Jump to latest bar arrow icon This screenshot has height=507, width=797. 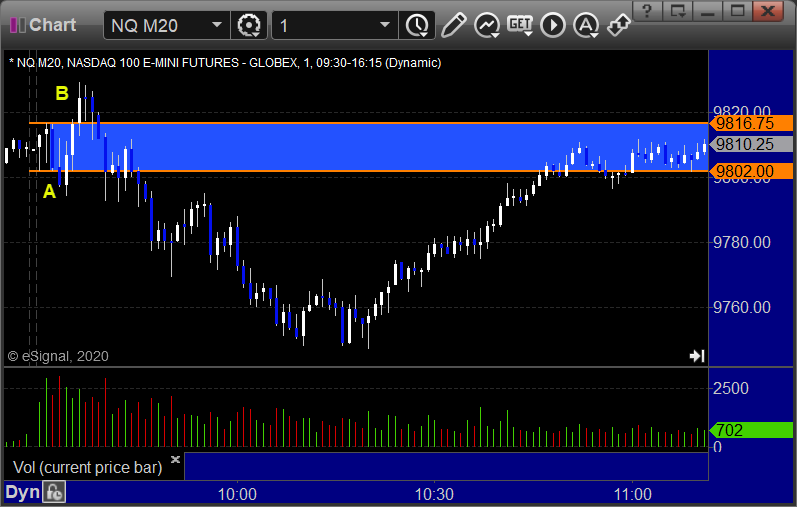point(697,356)
